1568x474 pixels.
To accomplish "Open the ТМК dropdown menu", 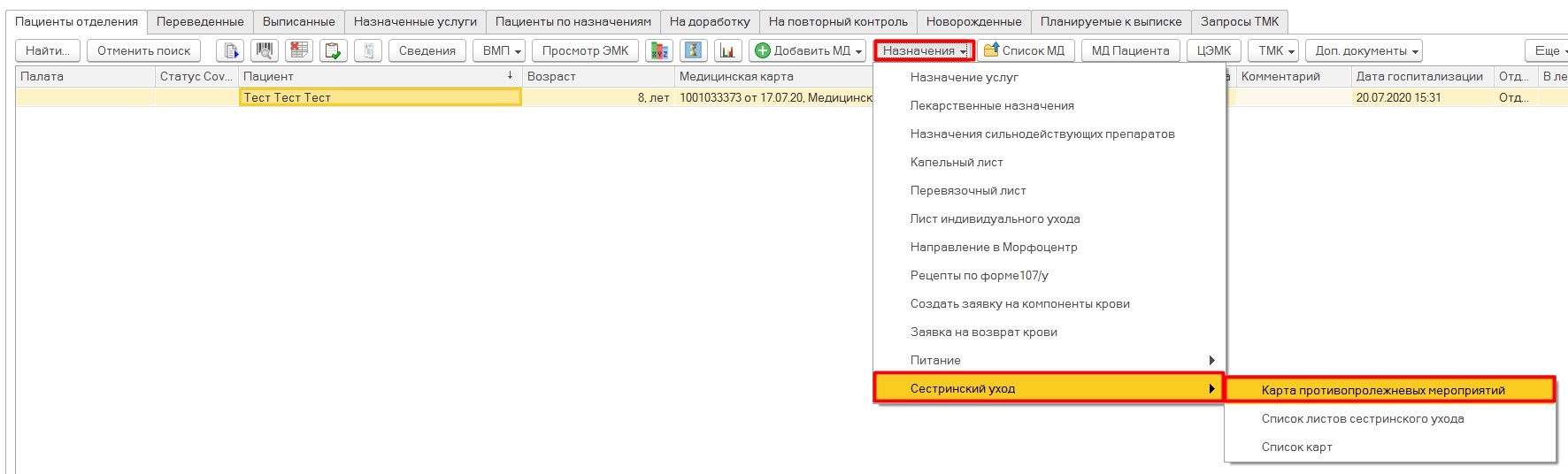I will [1277, 51].
